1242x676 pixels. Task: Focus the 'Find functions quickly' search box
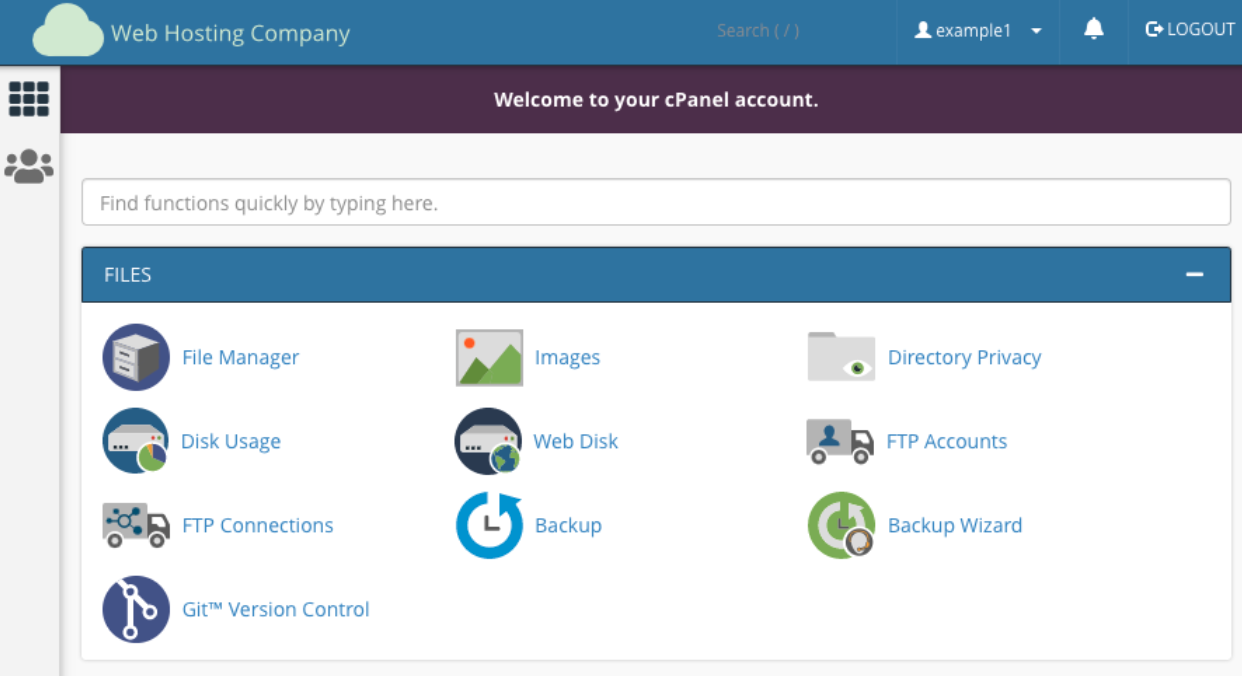pyautogui.click(x=656, y=203)
